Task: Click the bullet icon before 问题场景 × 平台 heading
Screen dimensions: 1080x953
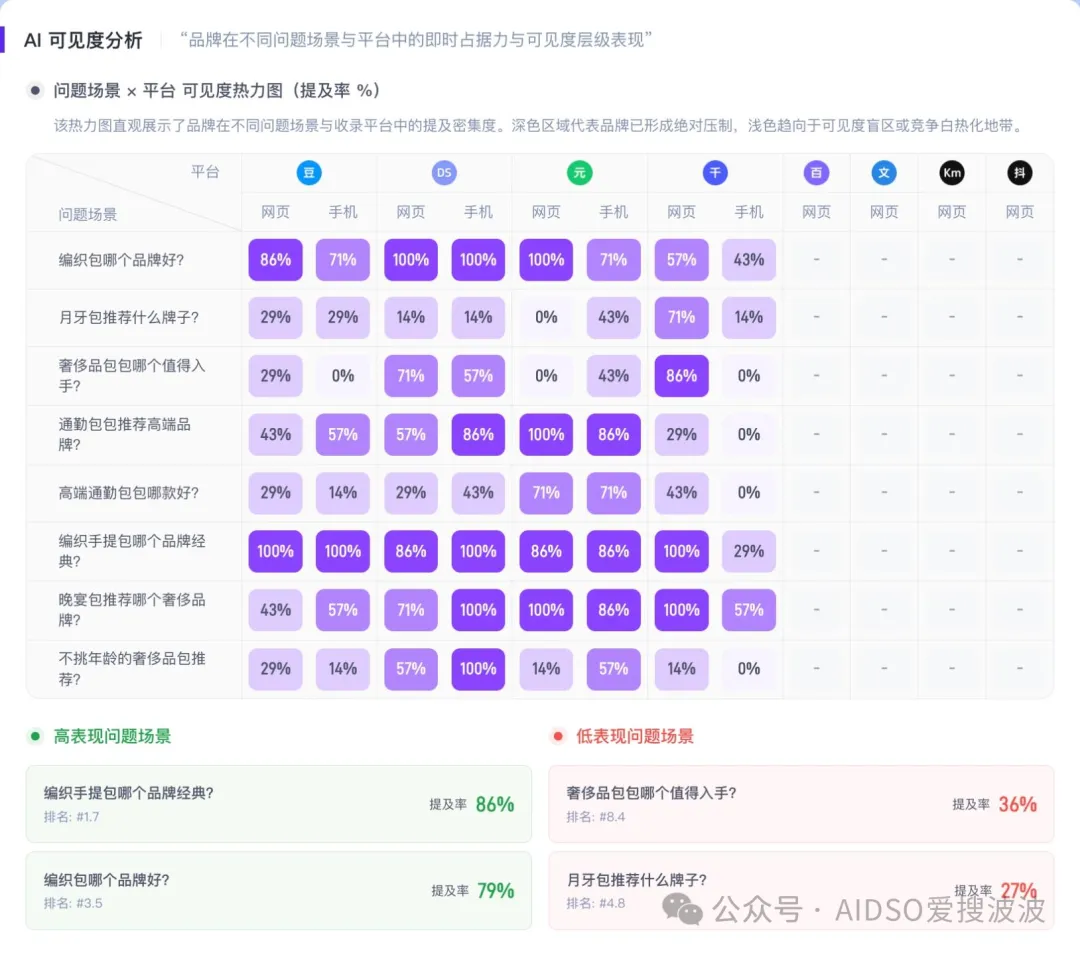Action: click(35, 90)
